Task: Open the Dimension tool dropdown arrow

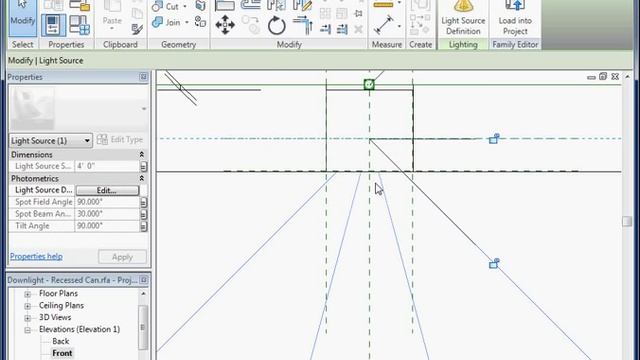Action: click(x=399, y=26)
